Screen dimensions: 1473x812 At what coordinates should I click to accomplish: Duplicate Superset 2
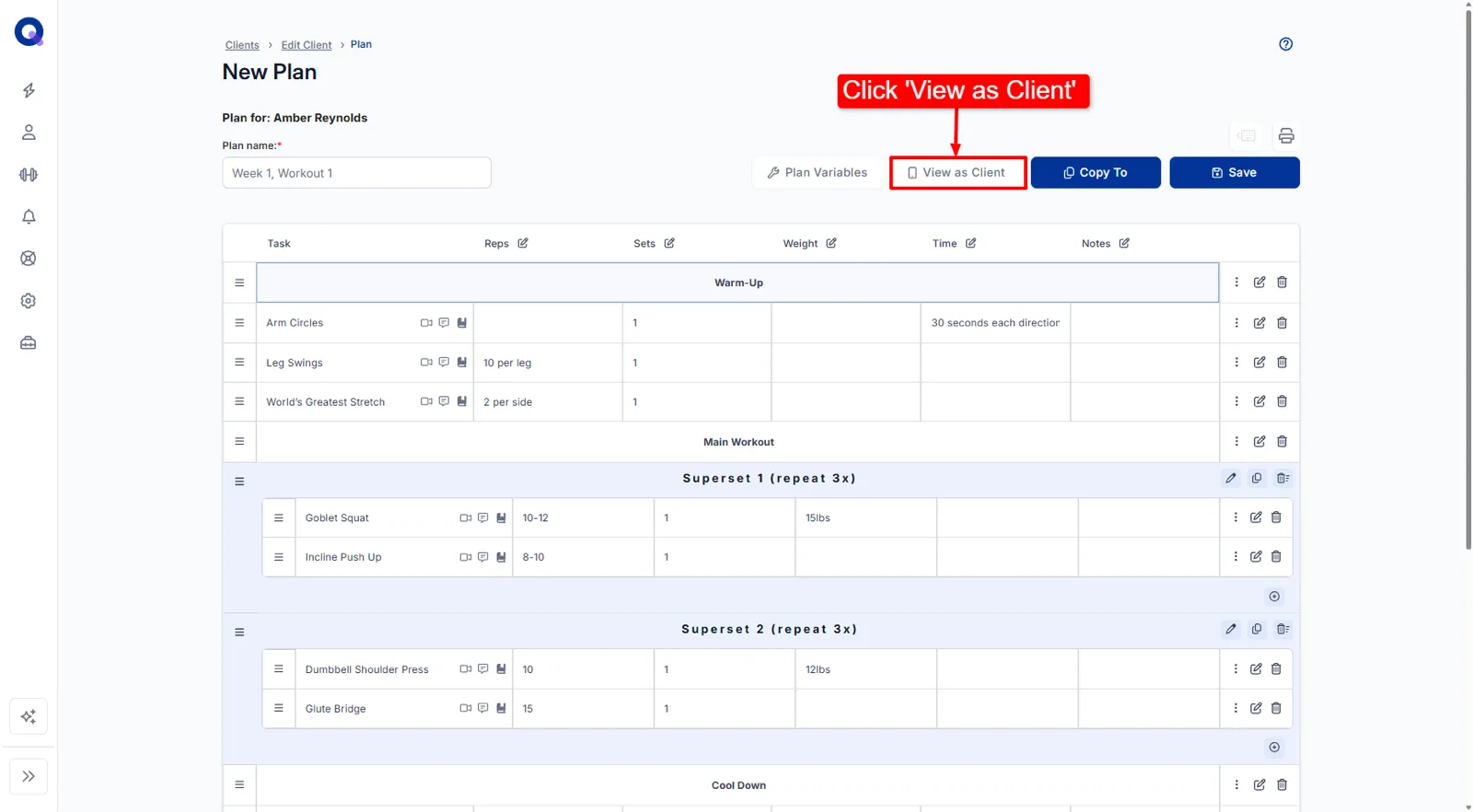(1257, 630)
